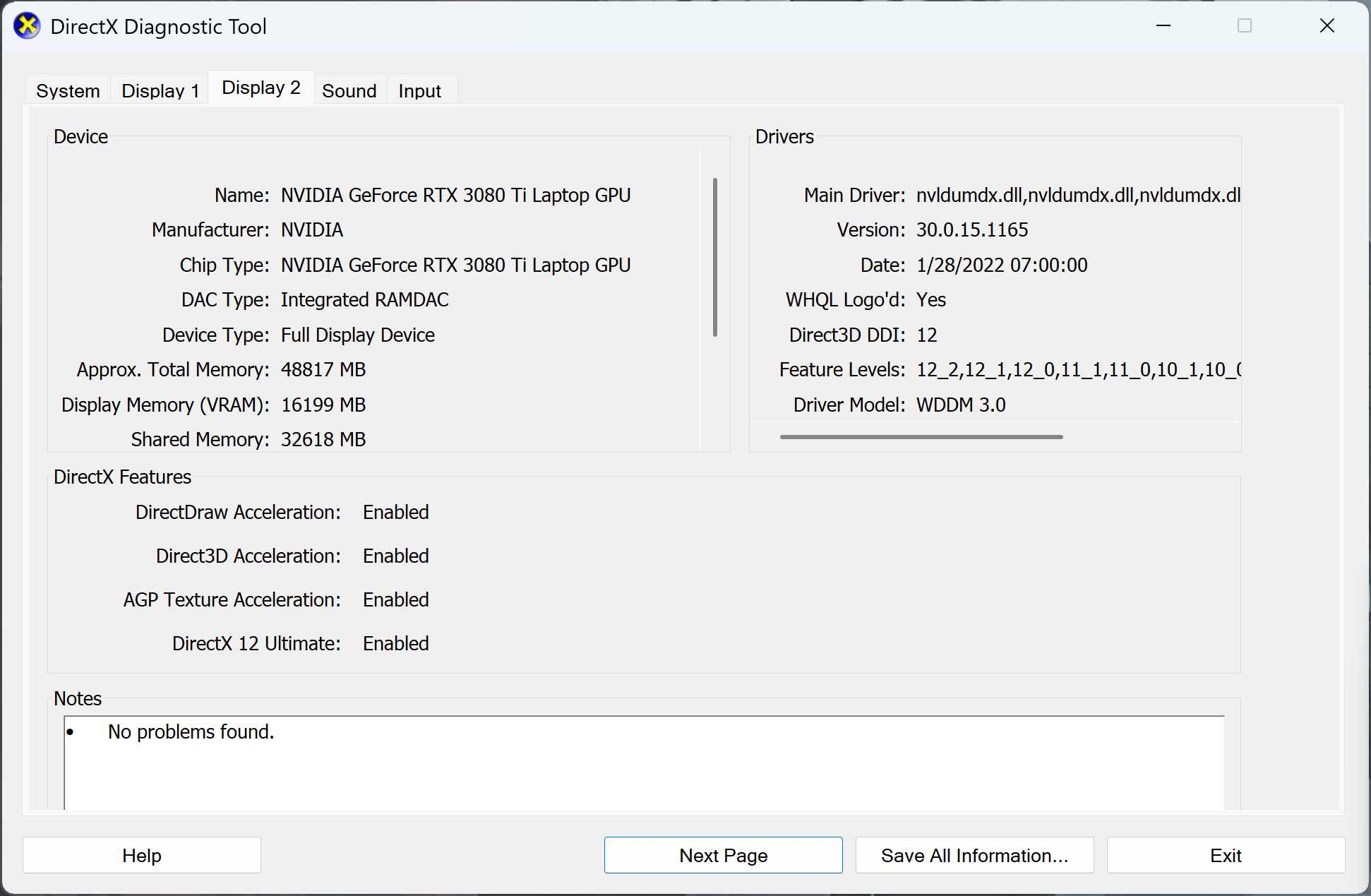The height and width of the screenshot is (896, 1371).
Task: Select the currently active Display 2 tab
Action: (x=261, y=86)
